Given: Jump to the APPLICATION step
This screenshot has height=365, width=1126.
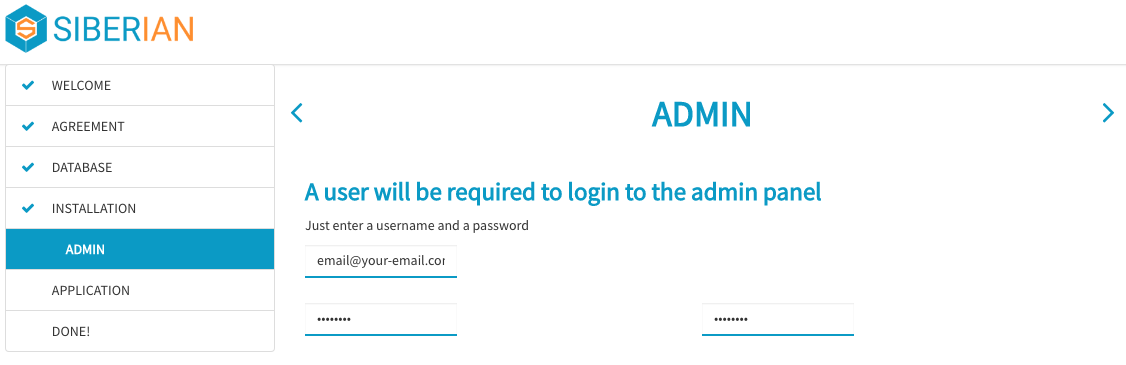Looking at the screenshot, I should click(140, 290).
